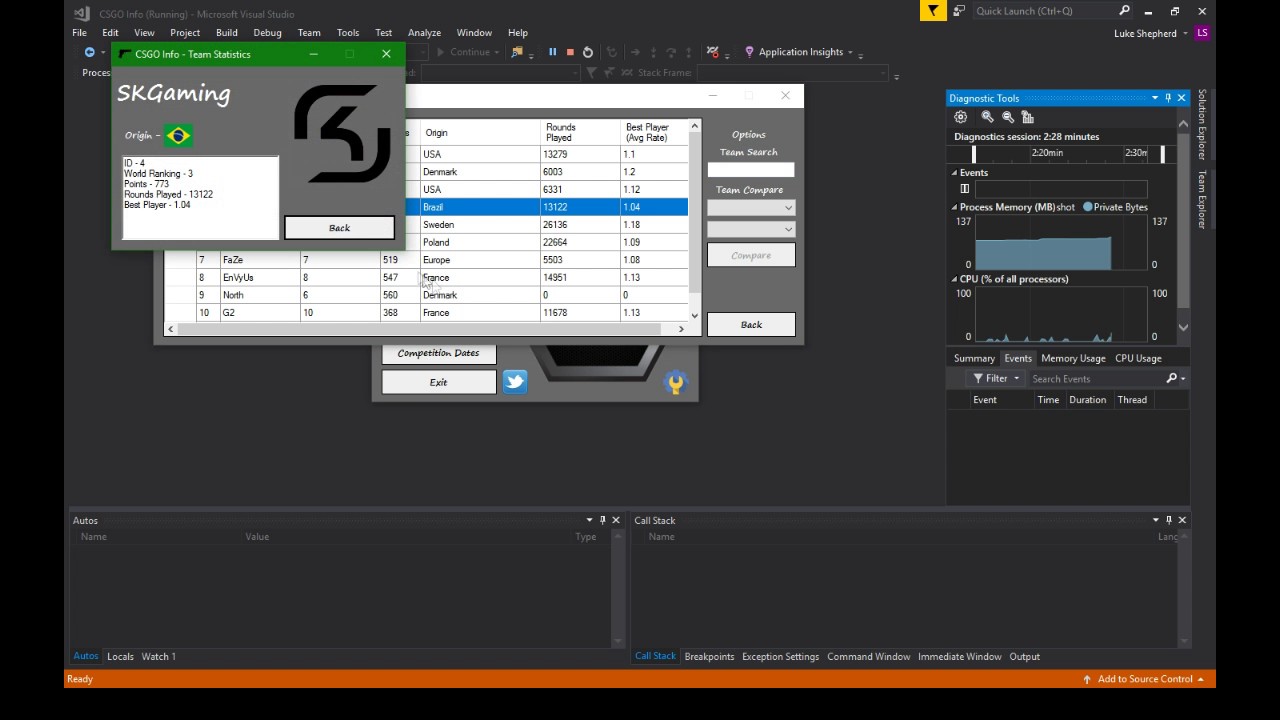This screenshot has width=1280, height=720.
Task: Click the Exit button
Action: click(438, 382)
